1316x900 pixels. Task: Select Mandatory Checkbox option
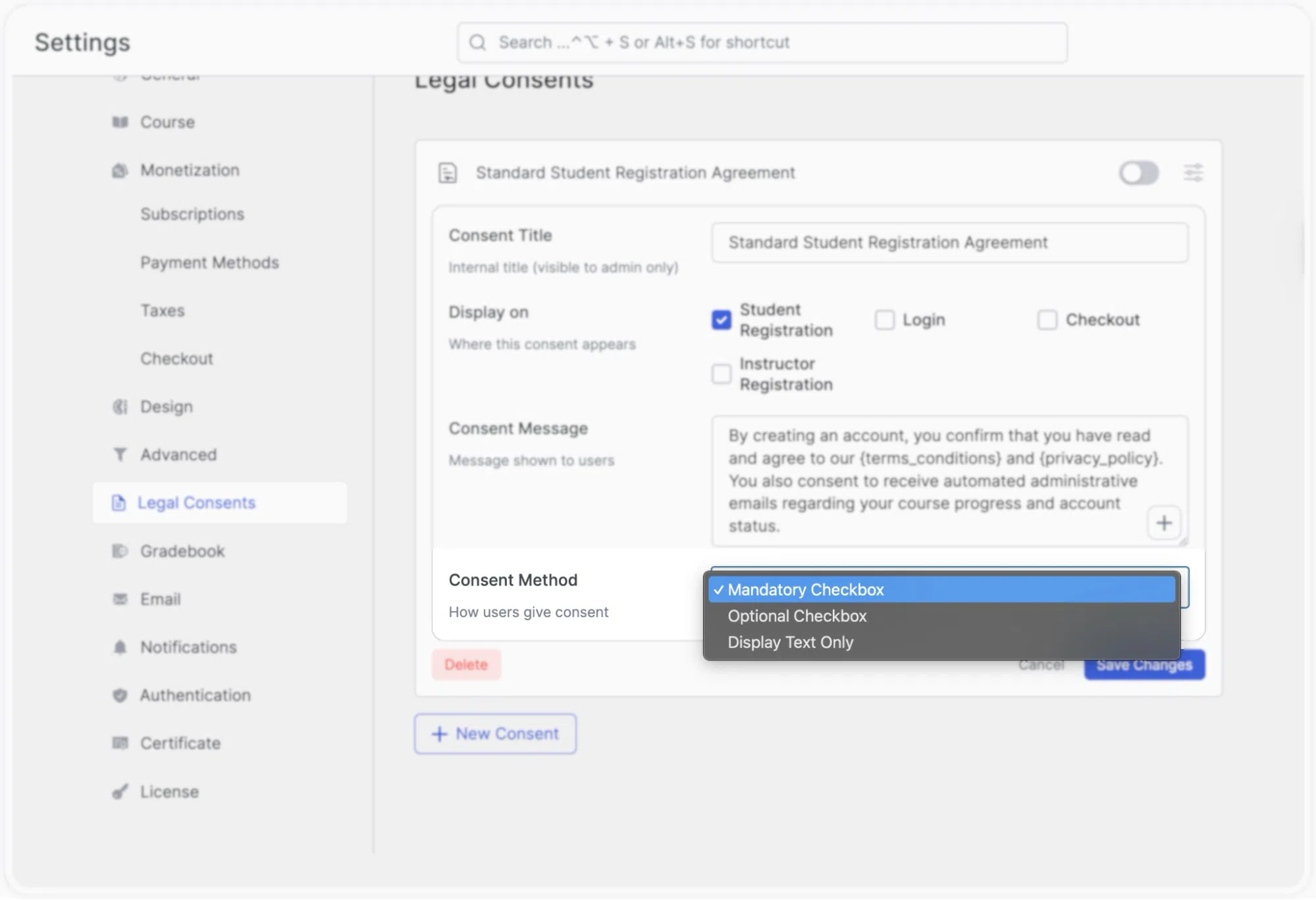pos(942,590)
